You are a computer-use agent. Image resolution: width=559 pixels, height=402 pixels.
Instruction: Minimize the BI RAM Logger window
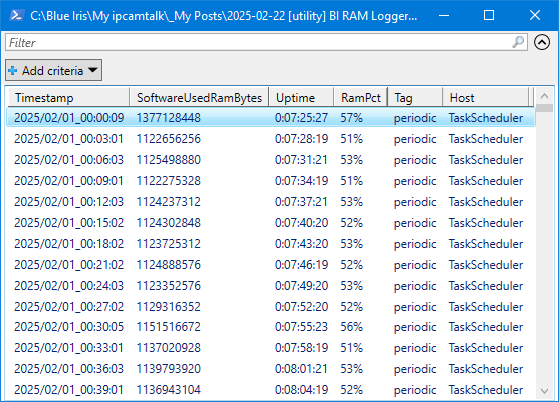(x=444, y=15)
